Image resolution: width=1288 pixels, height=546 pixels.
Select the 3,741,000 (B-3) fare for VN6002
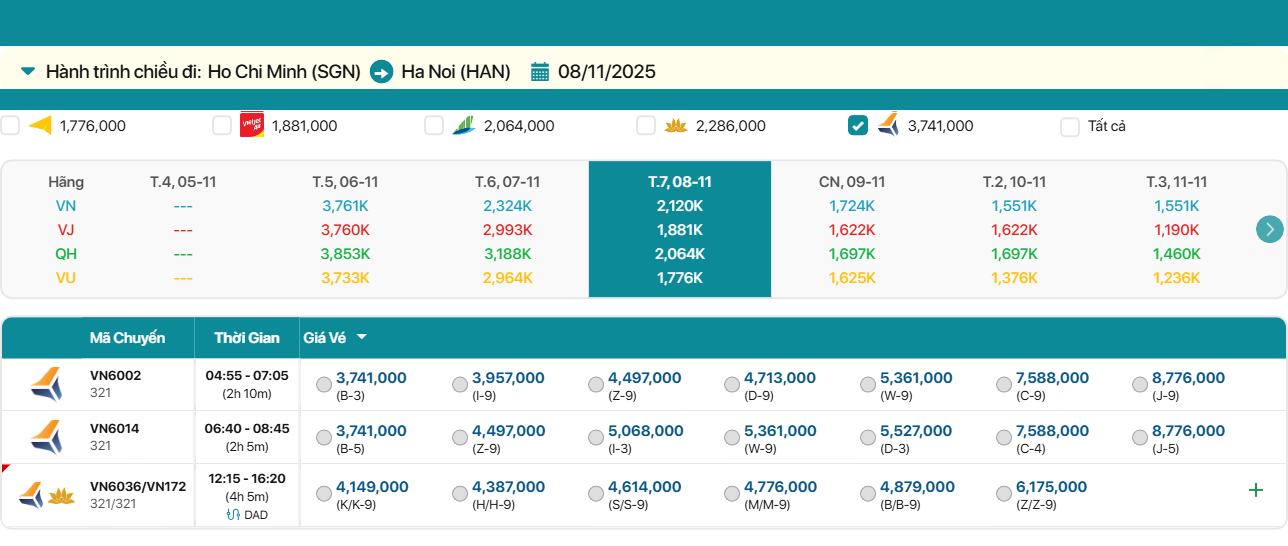pos(324,384)
